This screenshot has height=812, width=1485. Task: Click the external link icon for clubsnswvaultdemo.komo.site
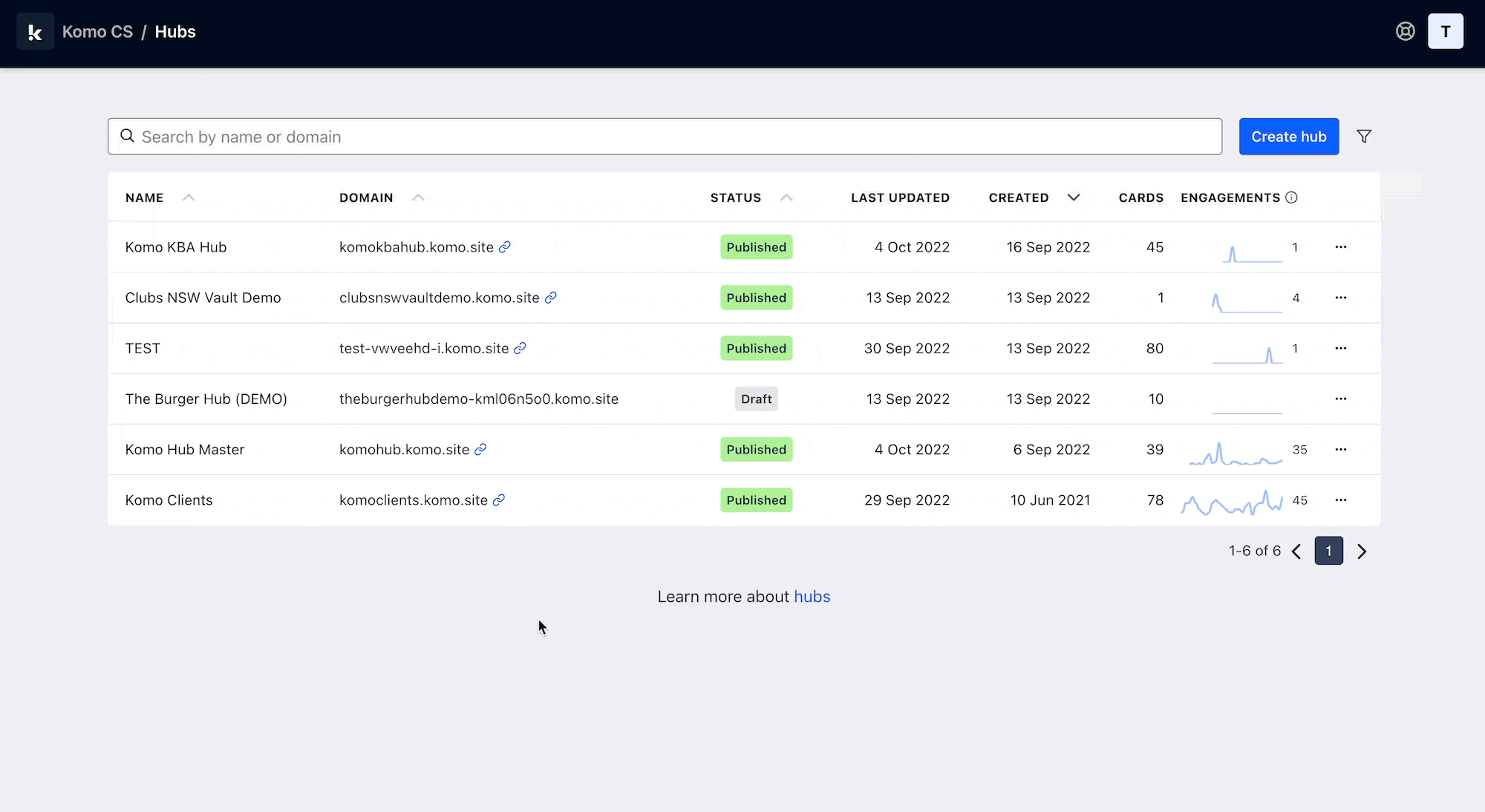click(551, 298)
